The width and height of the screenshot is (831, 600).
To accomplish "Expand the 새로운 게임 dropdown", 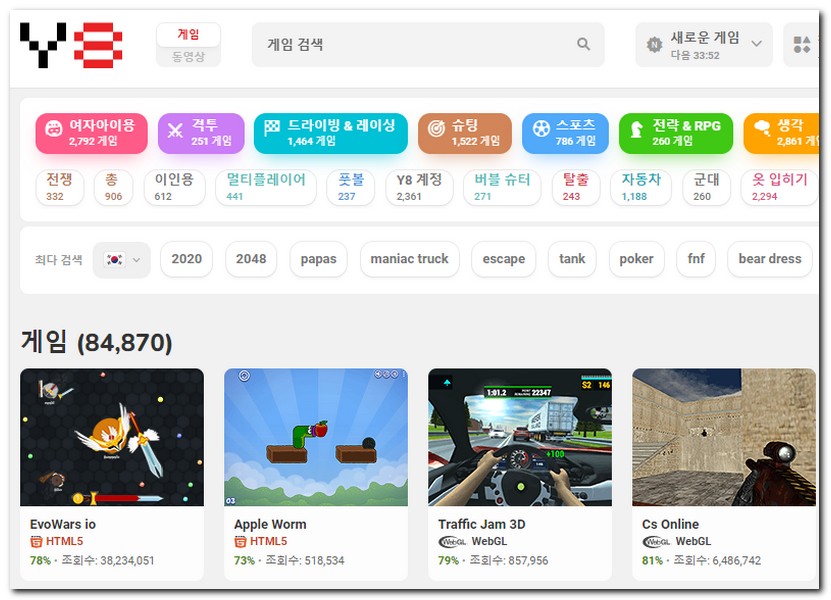I will (x=704, y=45).
